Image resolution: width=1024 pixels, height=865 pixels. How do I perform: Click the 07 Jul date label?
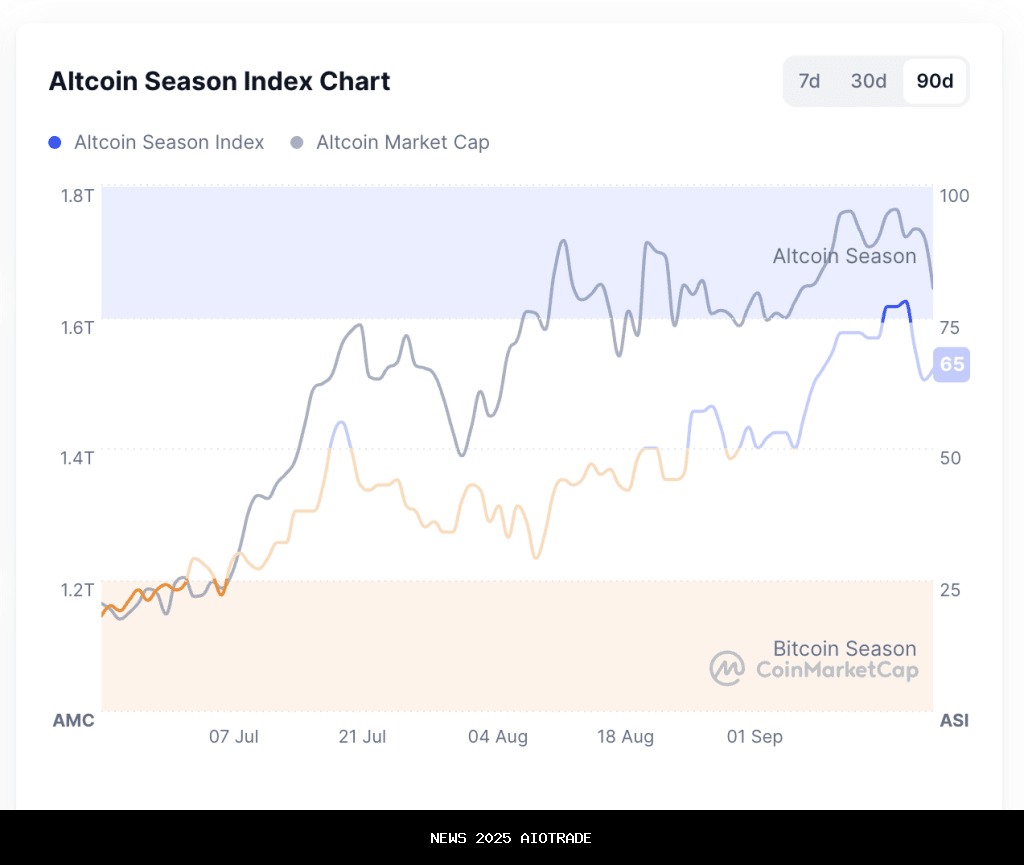coord(234,737)
